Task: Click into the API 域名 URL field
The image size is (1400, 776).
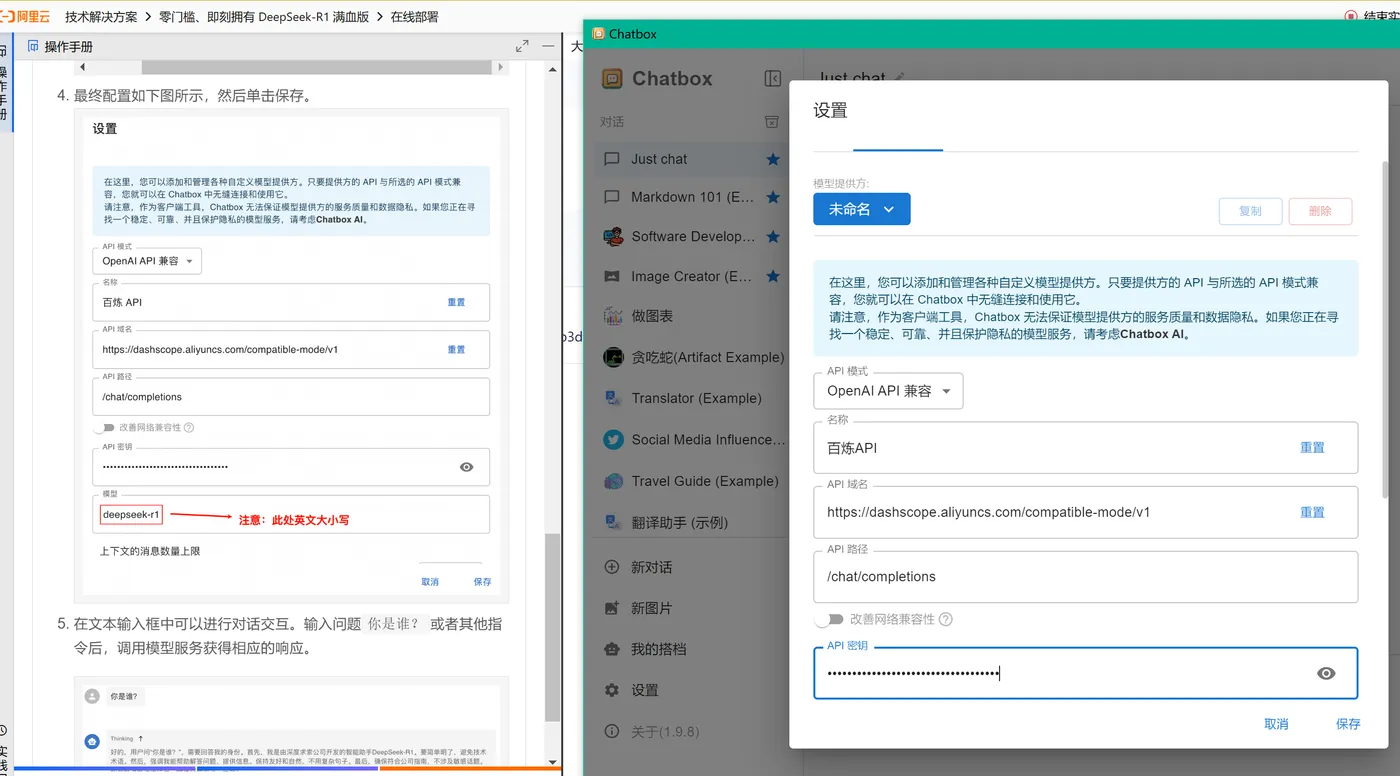Action: [1086, 512]
